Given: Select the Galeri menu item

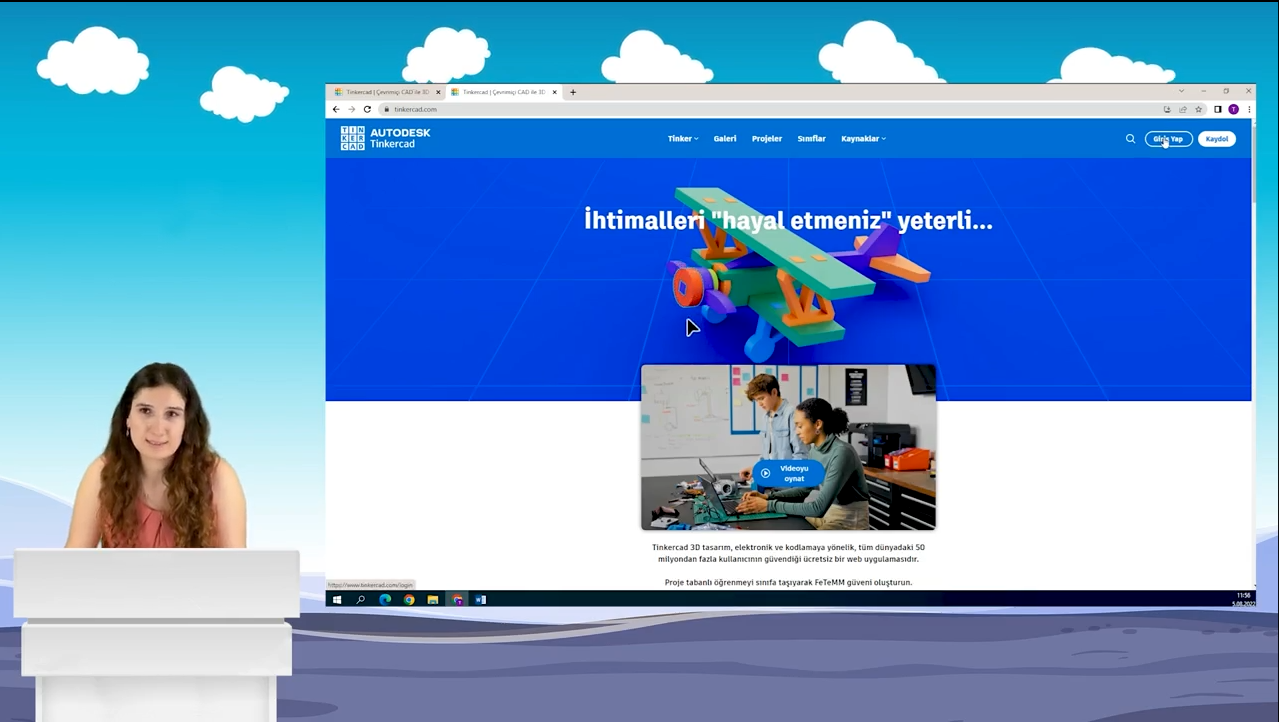Looking at the screenshot, I should click(x=724, y=139).
